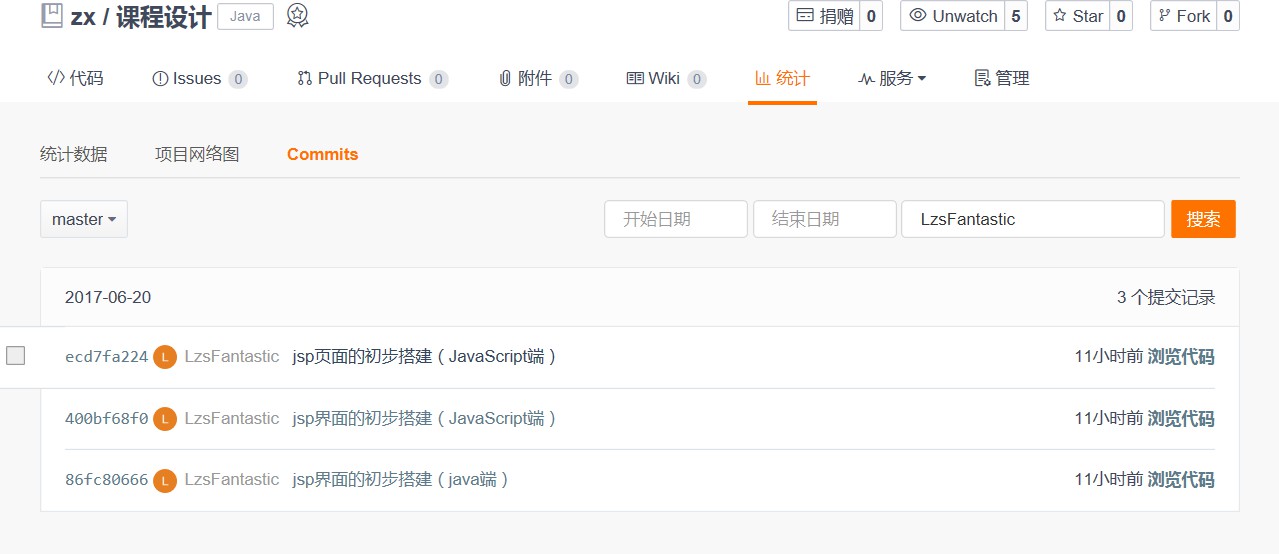1279x554 pixels.
Task: Tick checkbox beside commit ecd7fa224
Action: click(15, 355)
